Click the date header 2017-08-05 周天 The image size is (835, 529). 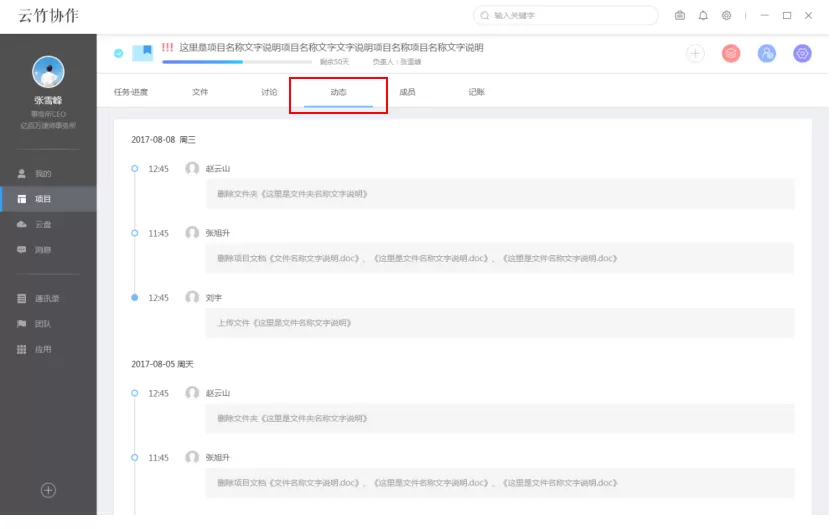[x=162, y=364]
